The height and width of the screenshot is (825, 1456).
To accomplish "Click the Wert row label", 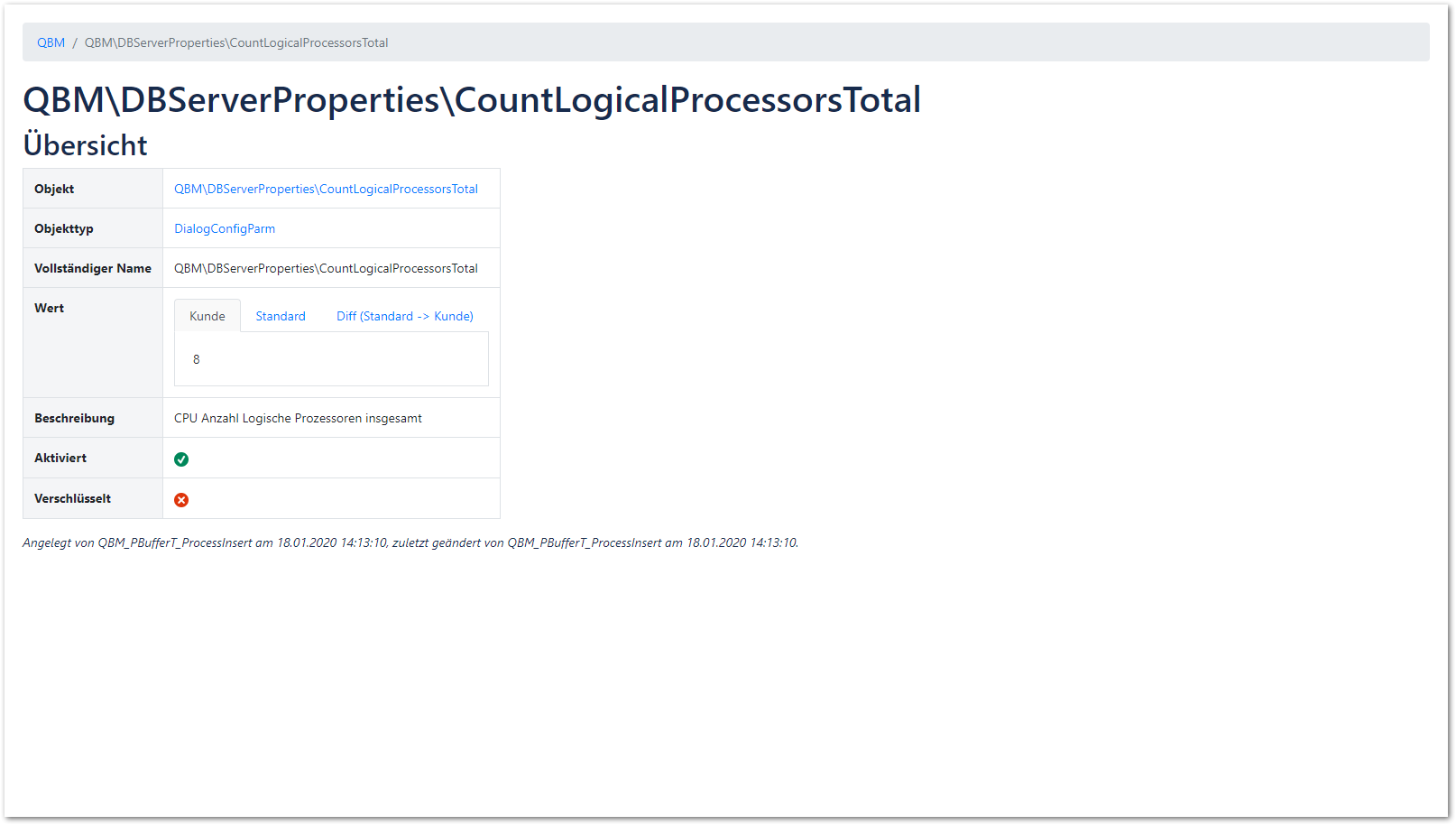I will (x=49, y=308).
